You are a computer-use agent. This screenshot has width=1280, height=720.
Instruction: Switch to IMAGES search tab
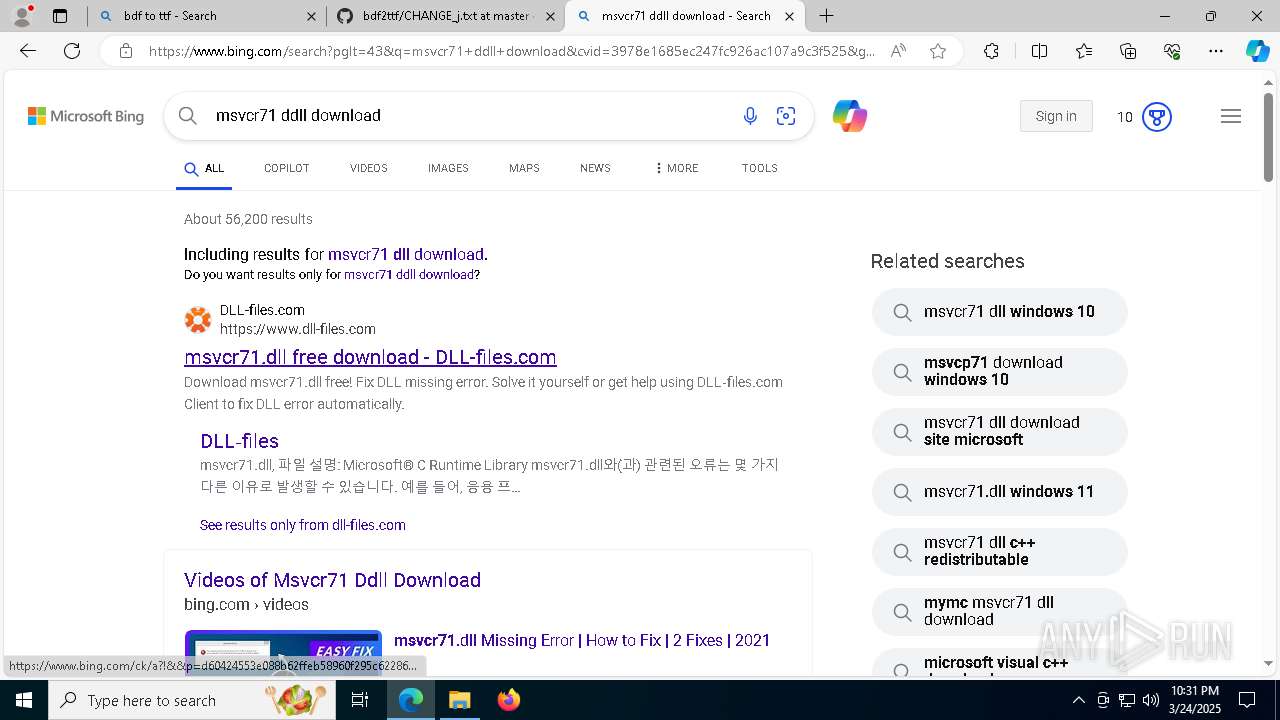(x=448, y=168)
